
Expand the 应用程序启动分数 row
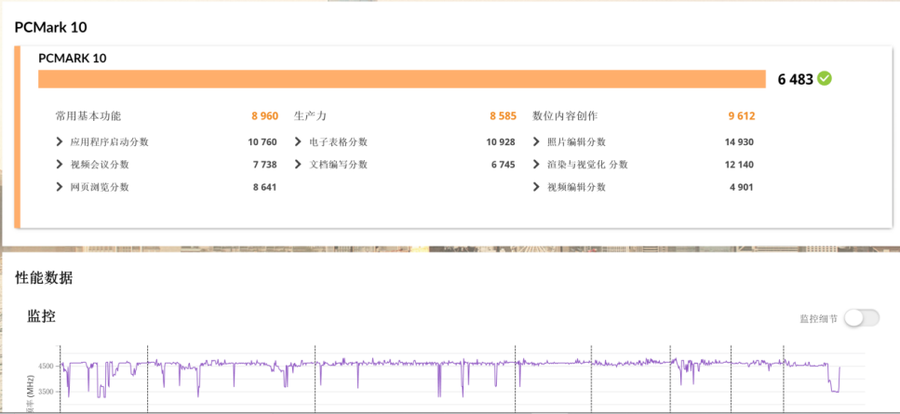(x=61, y=142)
